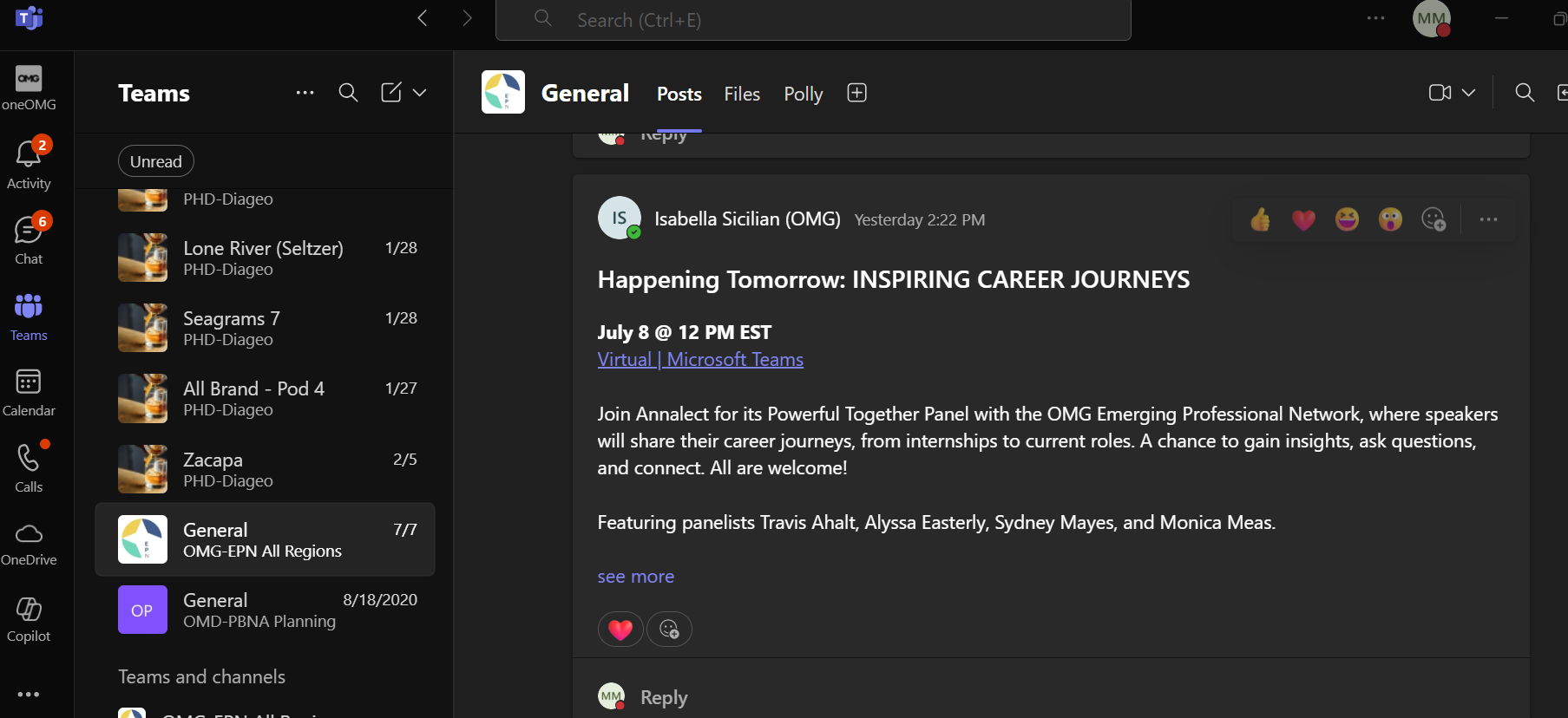Click the General channel title
The image size is (1568, 718).
coord(585,93)
